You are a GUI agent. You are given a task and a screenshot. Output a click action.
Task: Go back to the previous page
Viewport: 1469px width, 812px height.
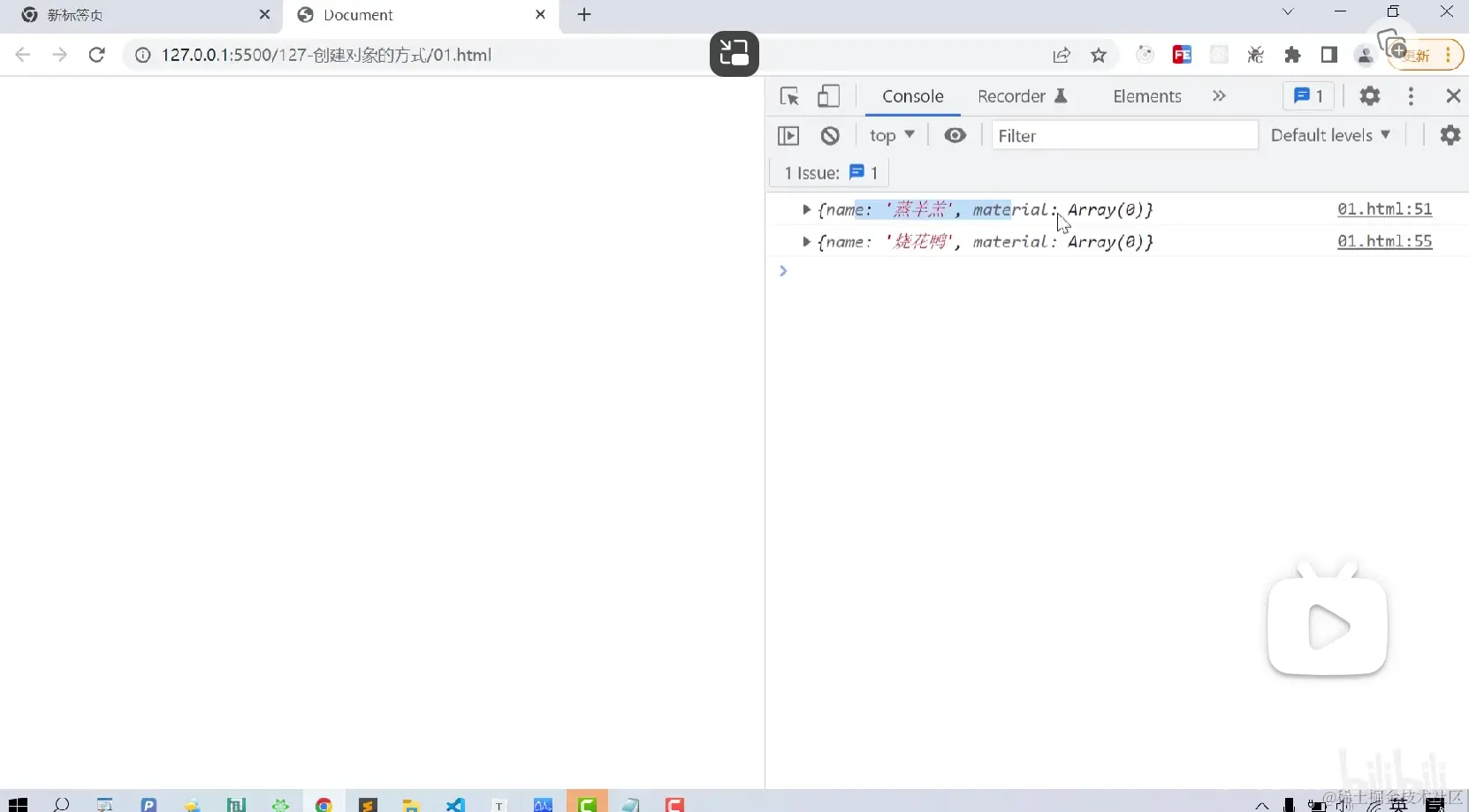pos(23,55)
